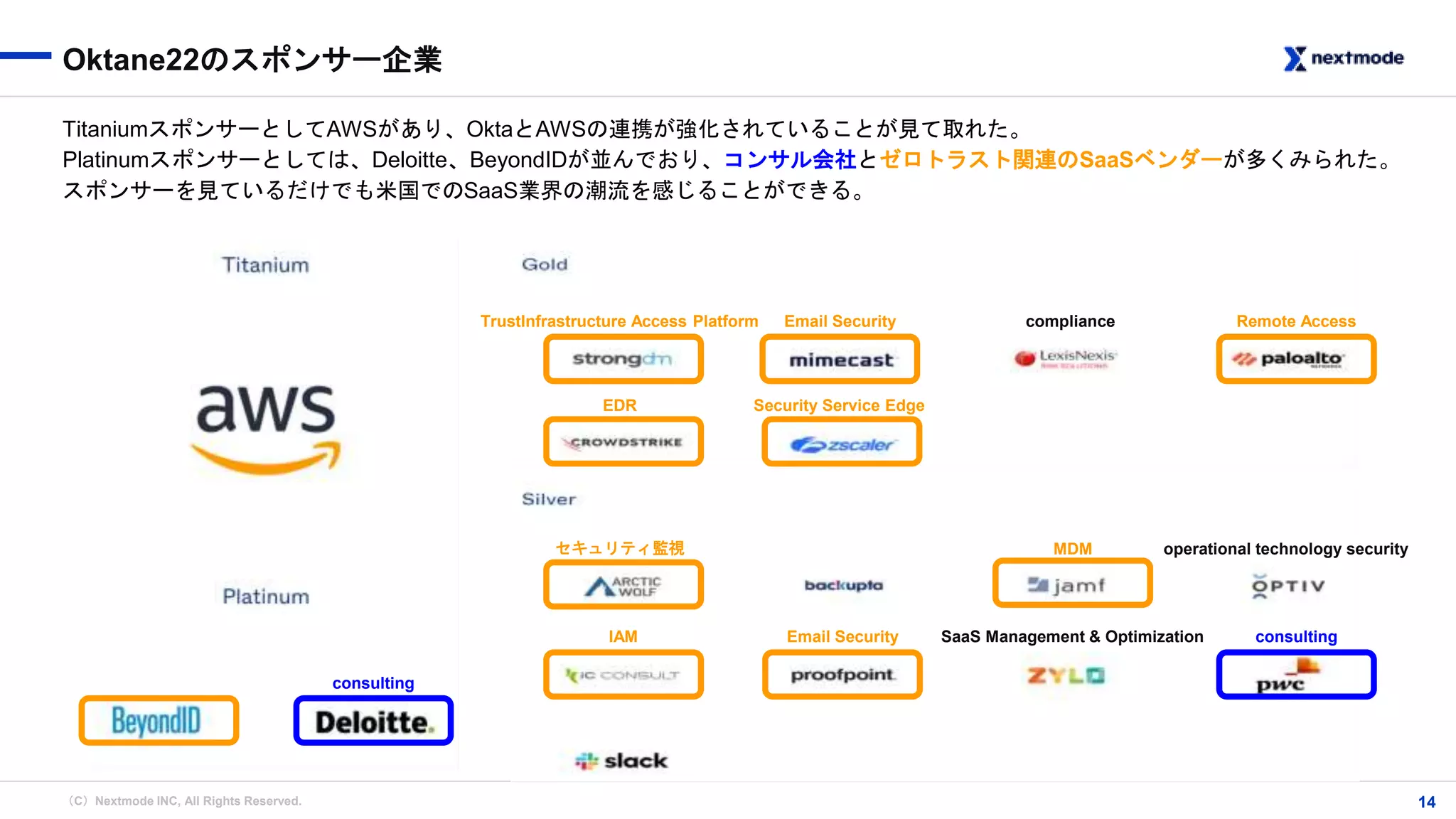Click the operational technology security label
The image size is (1456, 819).
(1285, 549)
